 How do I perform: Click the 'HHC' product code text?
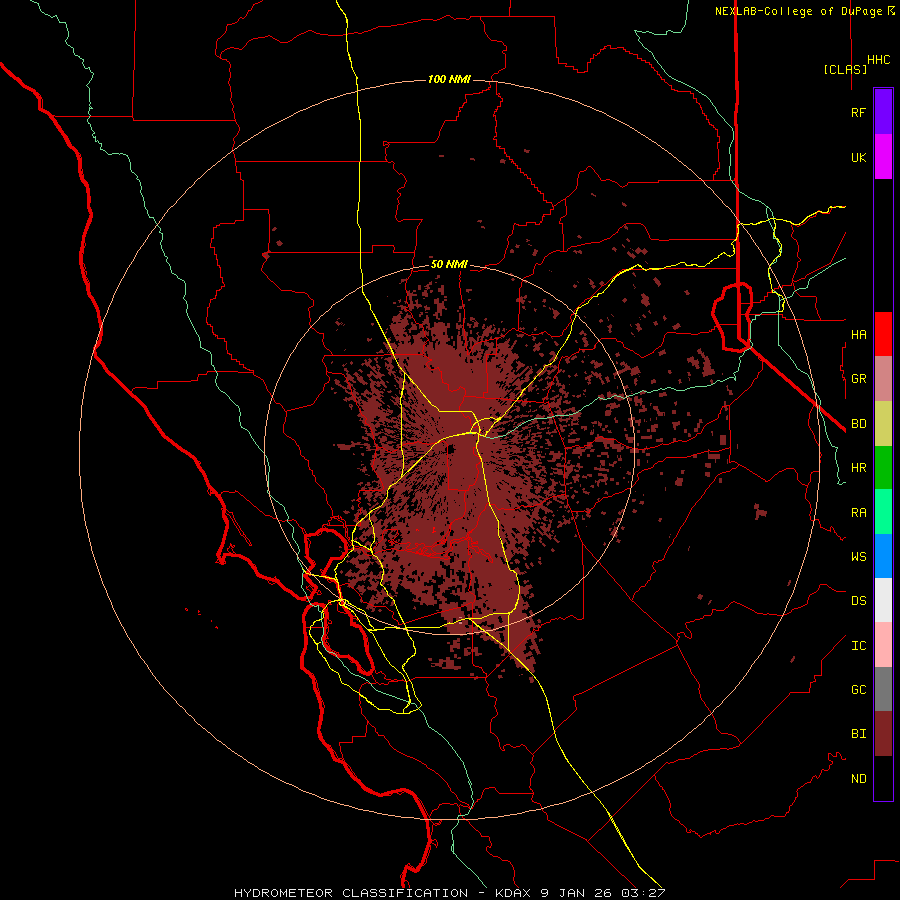pos(879,60)
